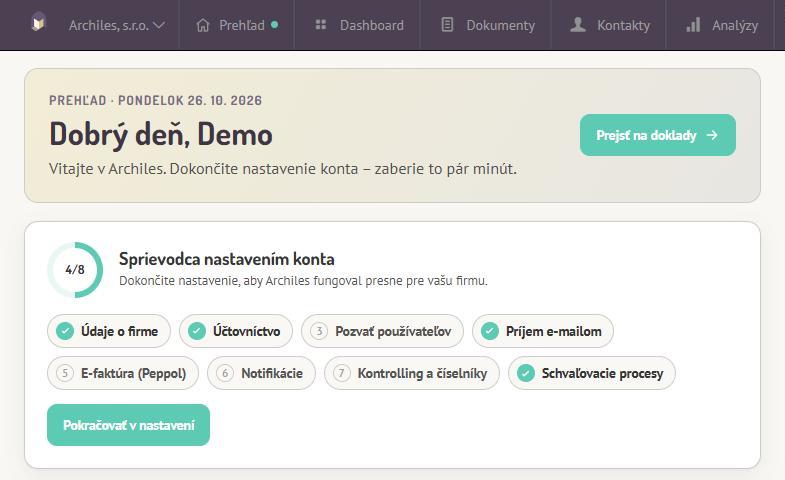The height and width of the screenshot is (480, 785).
Task: Open the Analýzy menu item
Action: tap(720, 25)
